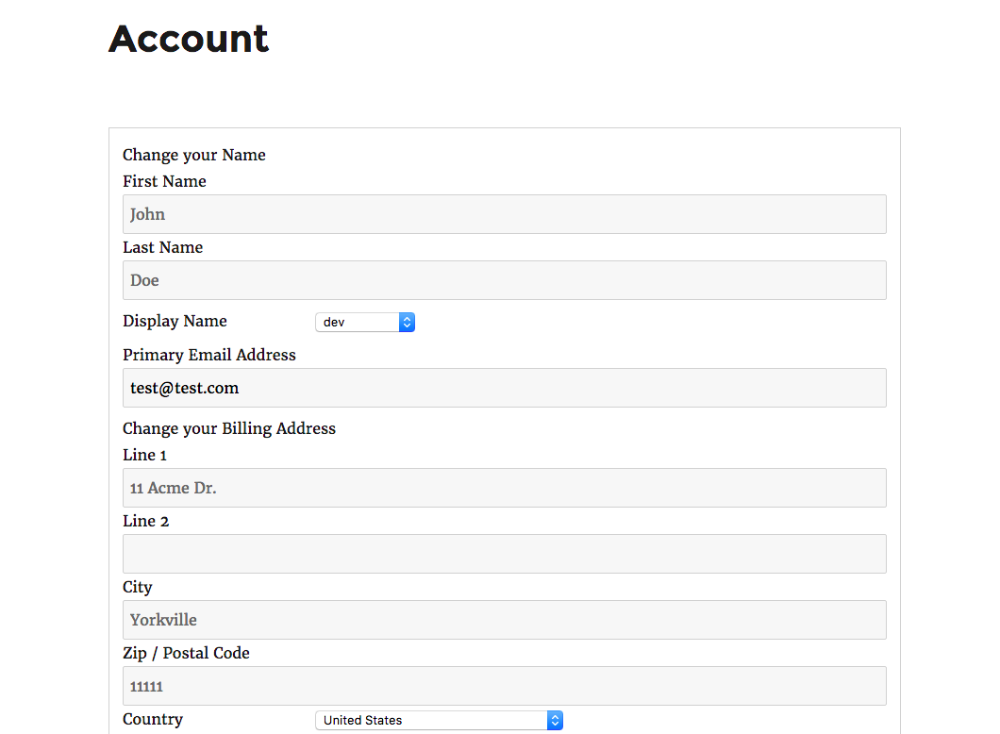Click the 'Display Name' label text
This screenshot has width=1000, height=734.
click(x=174, y=321)
